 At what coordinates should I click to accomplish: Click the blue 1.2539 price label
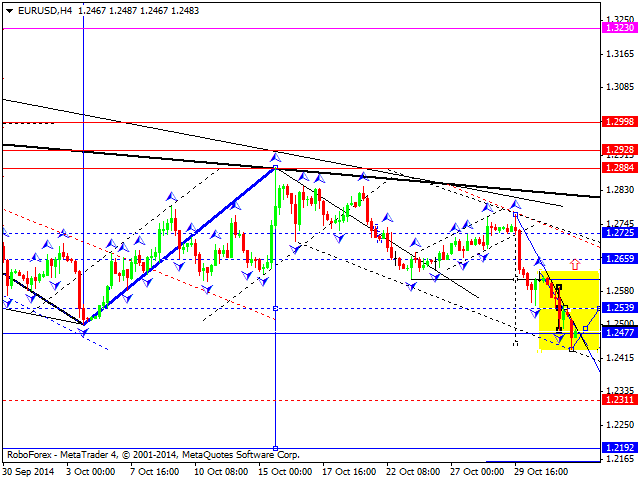coord(618,307)
